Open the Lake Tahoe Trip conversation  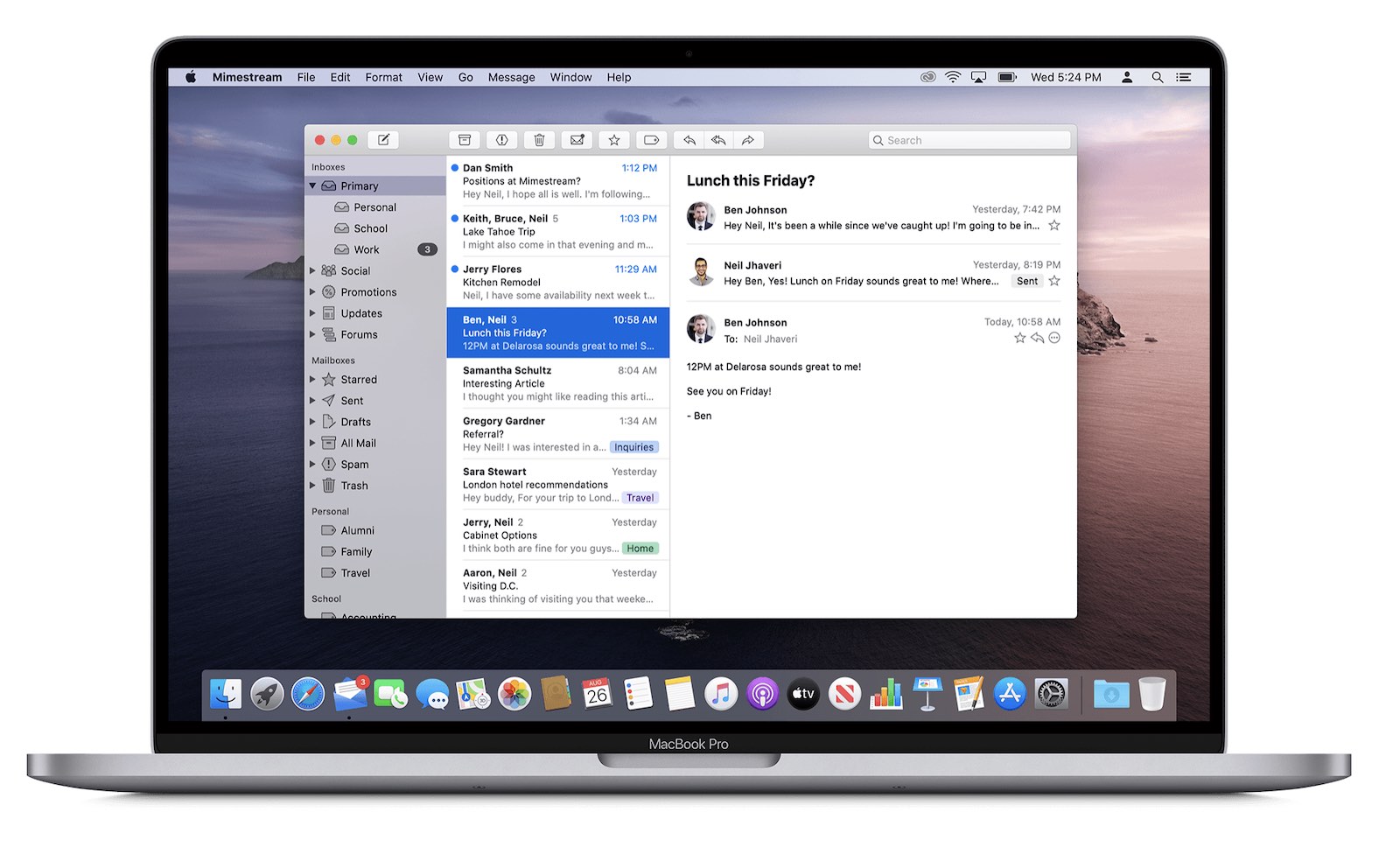558,232
